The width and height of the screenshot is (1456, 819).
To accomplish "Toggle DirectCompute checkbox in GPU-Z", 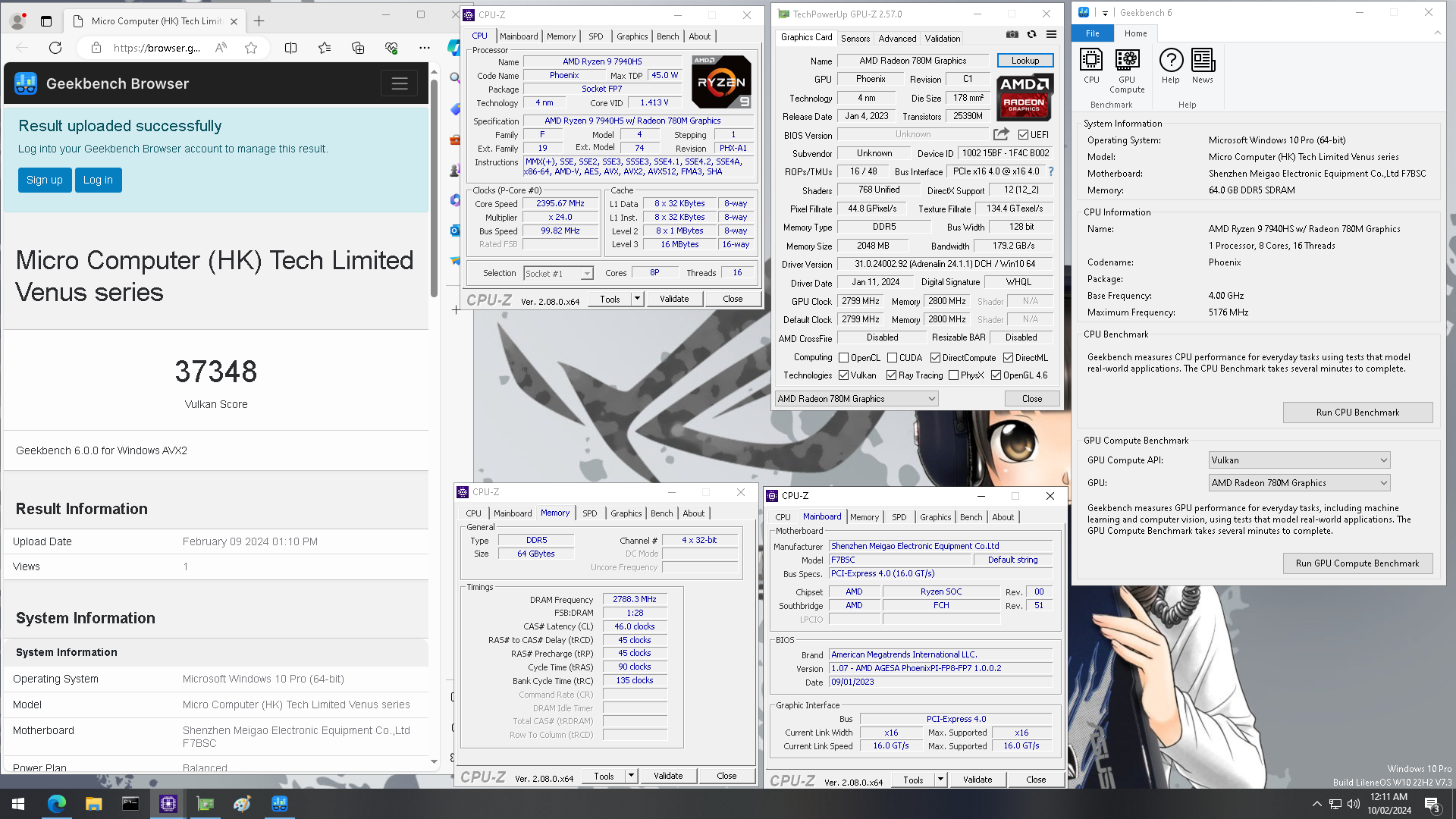I will tap(935, 358).
